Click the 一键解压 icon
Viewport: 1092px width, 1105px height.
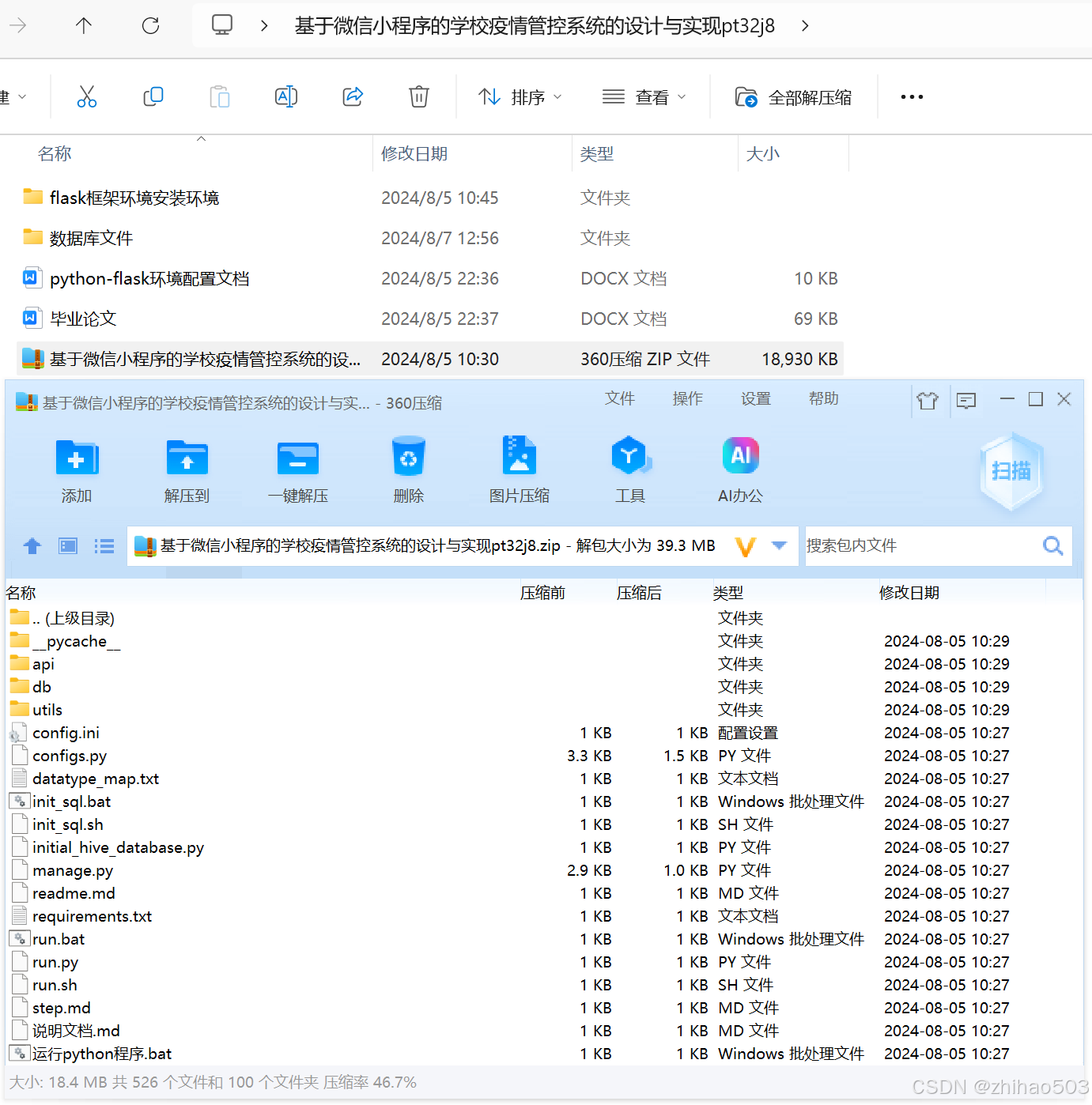click(297, 470)
